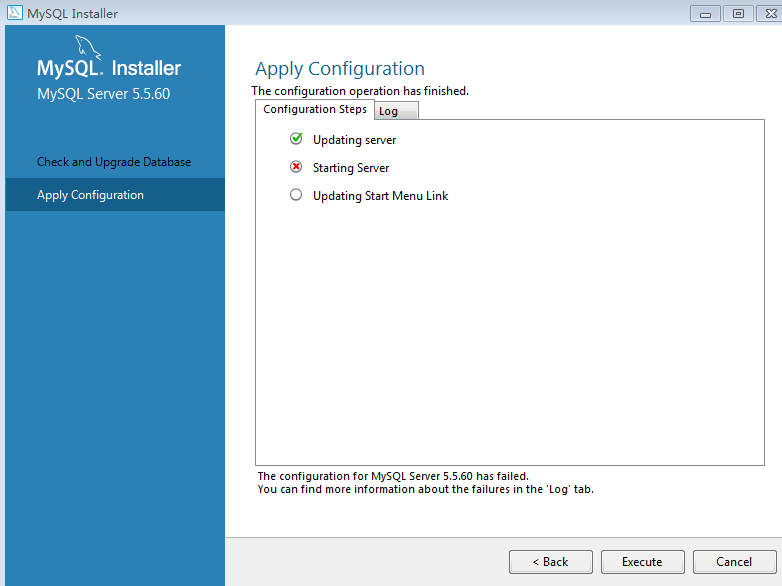Switch to the Configuration Steps tab
Screen dimensions: 782x586
point(315,109)
